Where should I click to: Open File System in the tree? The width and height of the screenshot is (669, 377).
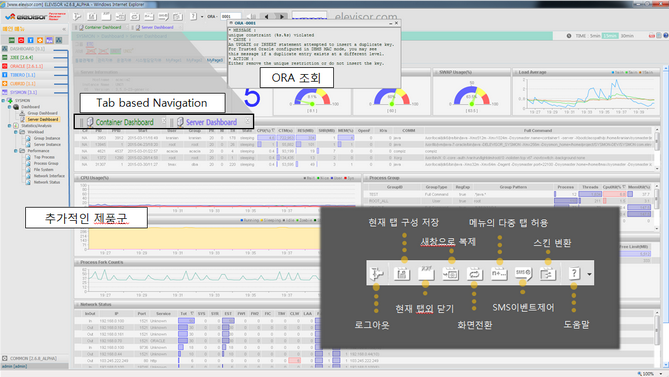pos(44,170)
